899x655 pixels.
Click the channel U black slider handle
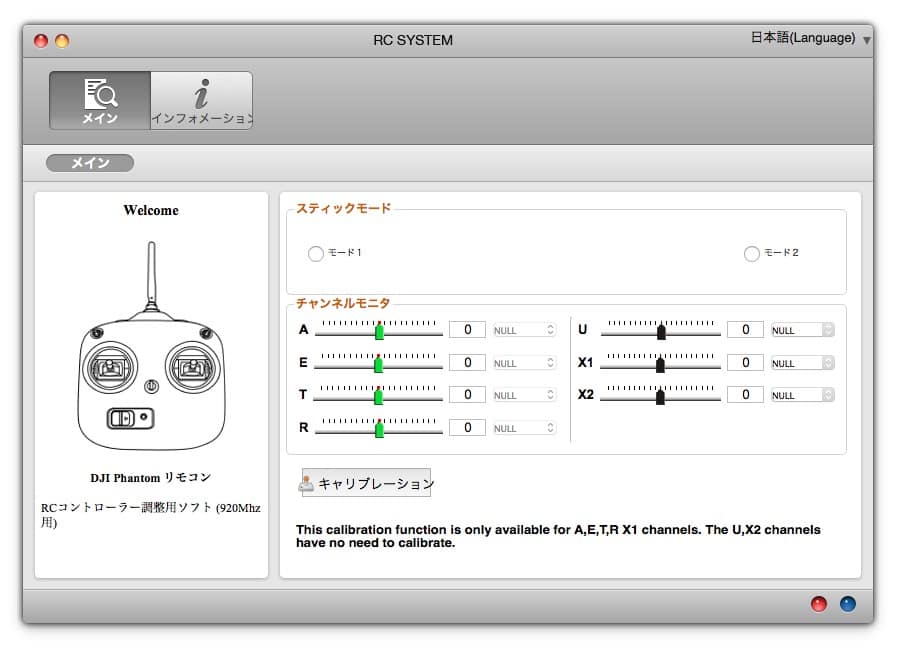tap(661, 331)
